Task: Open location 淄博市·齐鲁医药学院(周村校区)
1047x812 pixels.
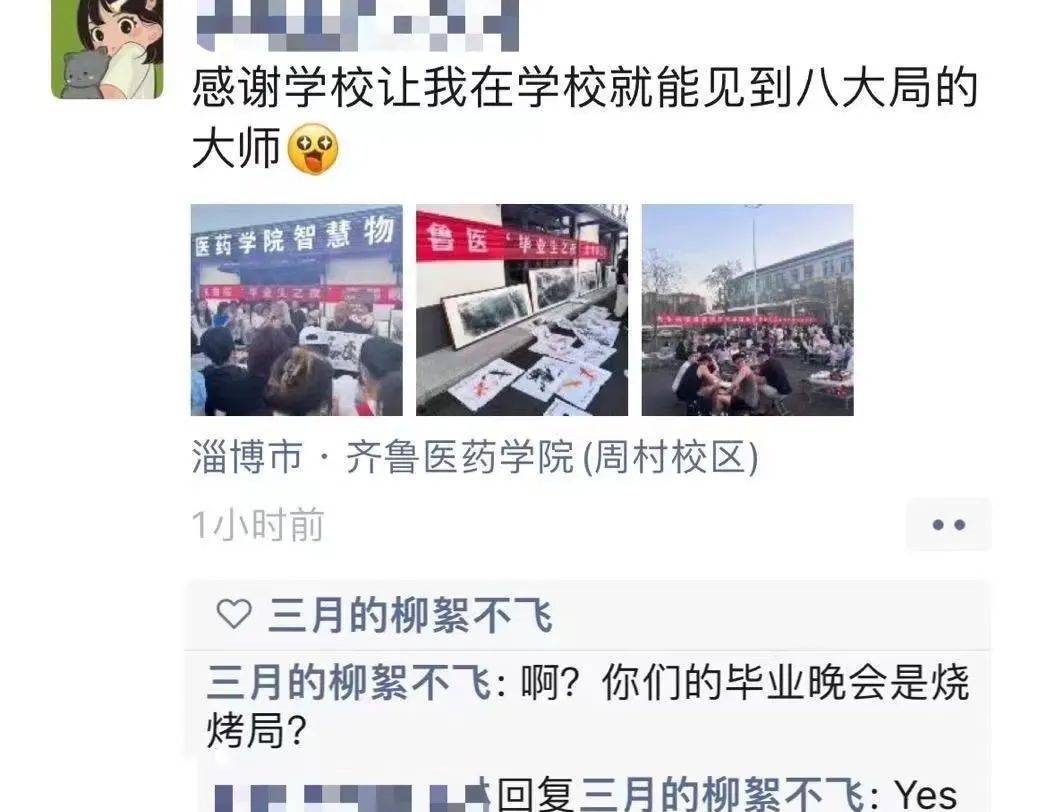Action: (475, 457)
